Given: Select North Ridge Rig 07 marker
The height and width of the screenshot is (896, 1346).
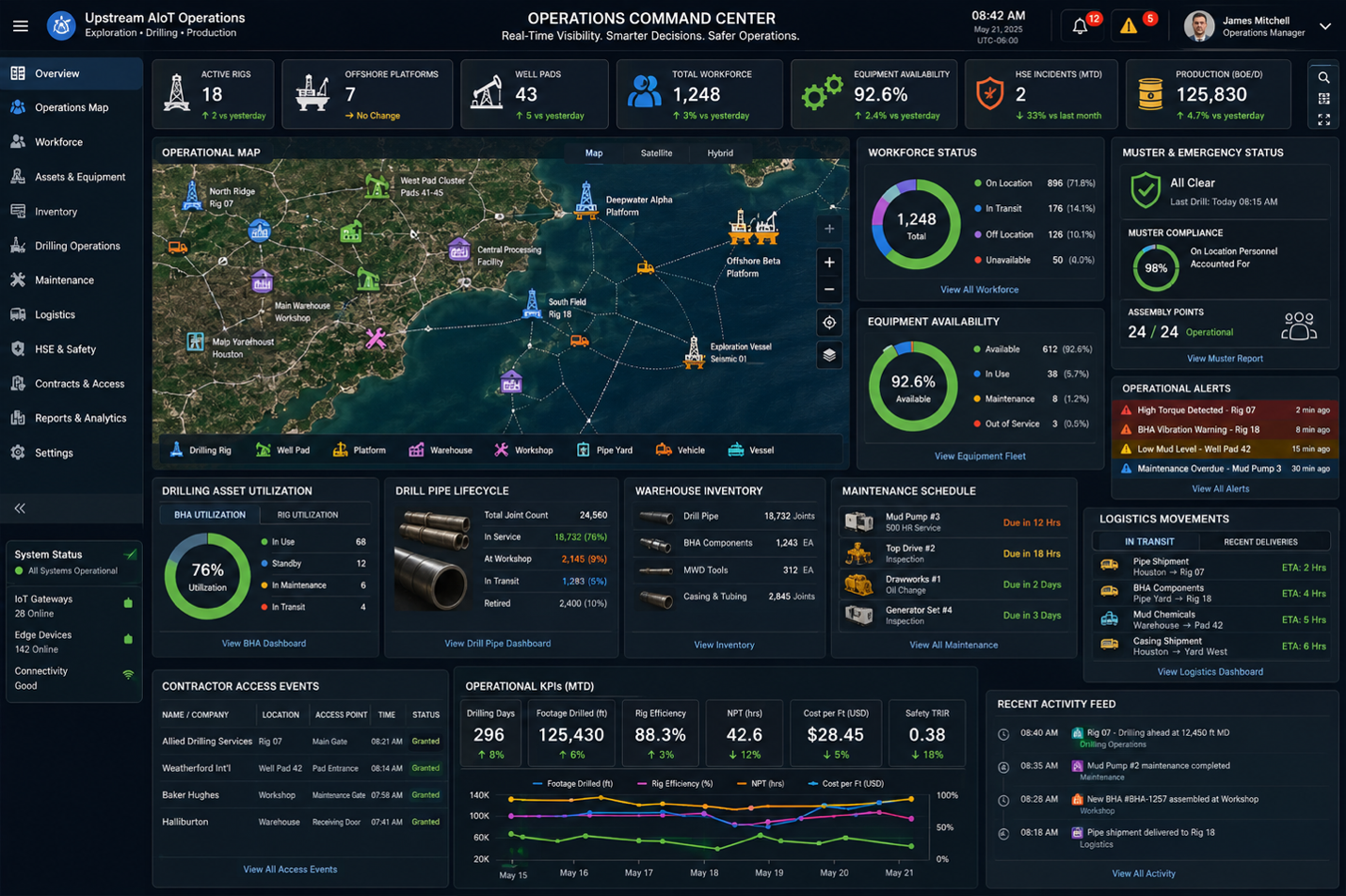Looking at the screenshot, I should pyautogui.click(x=192, y=195).
